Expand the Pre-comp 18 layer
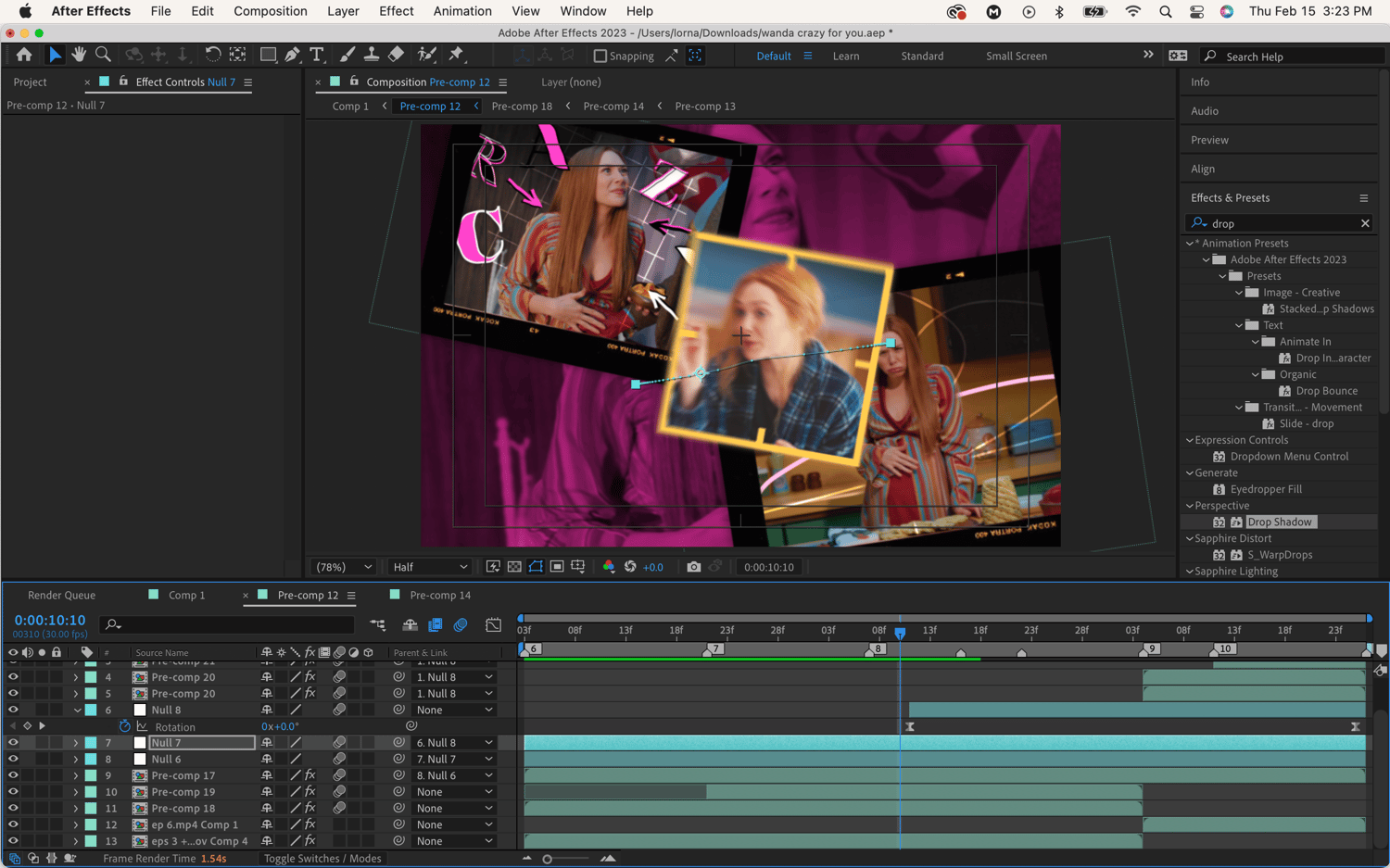Viewport: 1390px width, 868px height. coord(76,809)
